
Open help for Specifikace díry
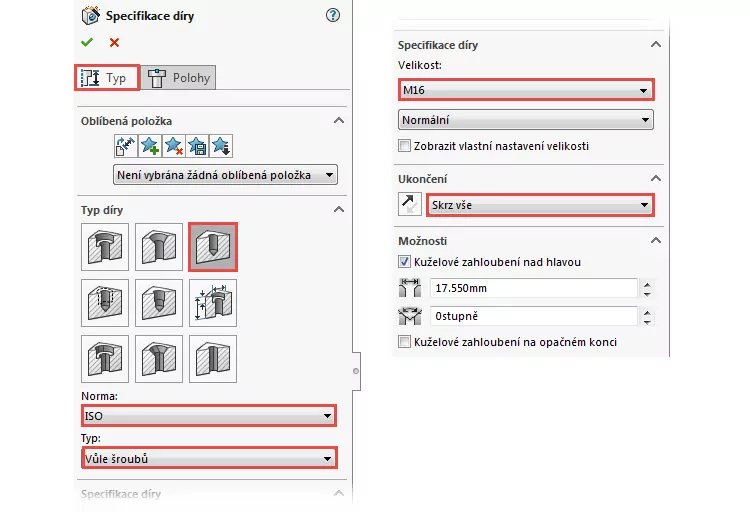(x=333, y=15)
